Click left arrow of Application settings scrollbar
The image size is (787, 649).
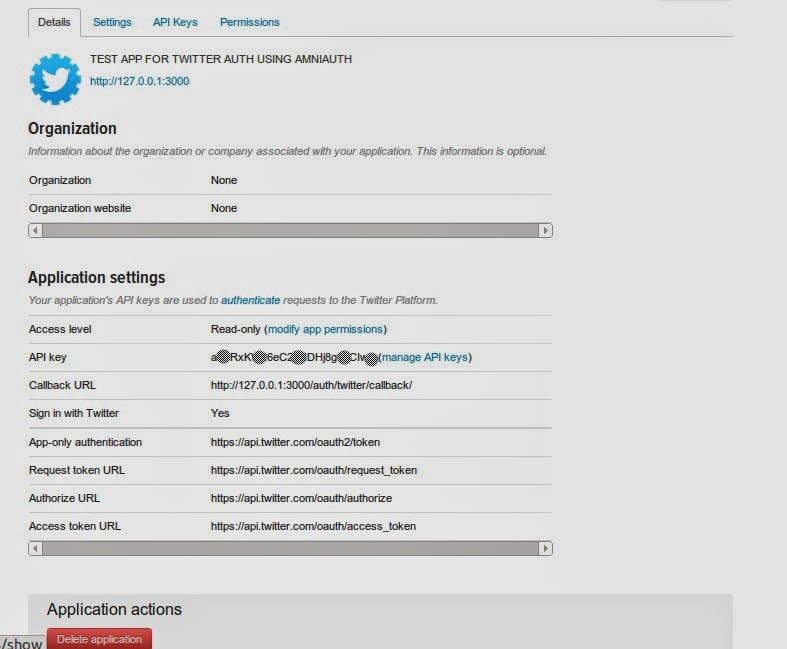[x=35, y=548]
